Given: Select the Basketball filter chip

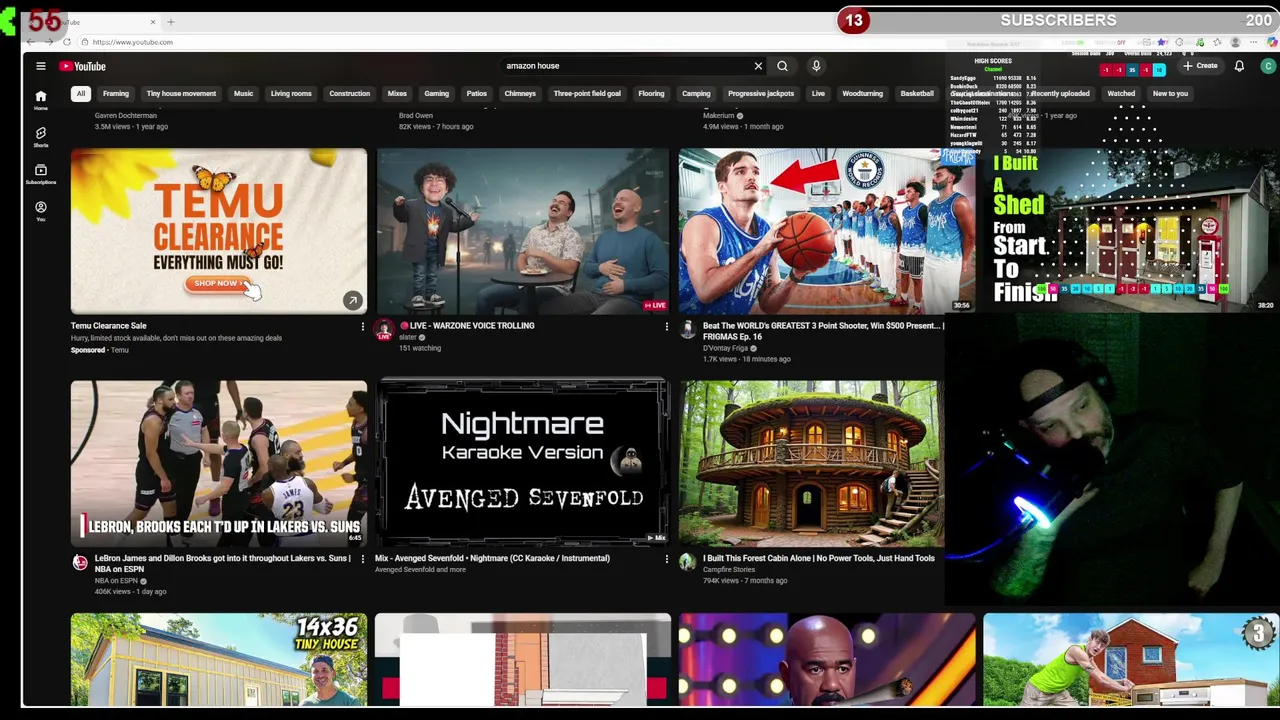Looking at the screenshot, I should [x=917, y=93].
